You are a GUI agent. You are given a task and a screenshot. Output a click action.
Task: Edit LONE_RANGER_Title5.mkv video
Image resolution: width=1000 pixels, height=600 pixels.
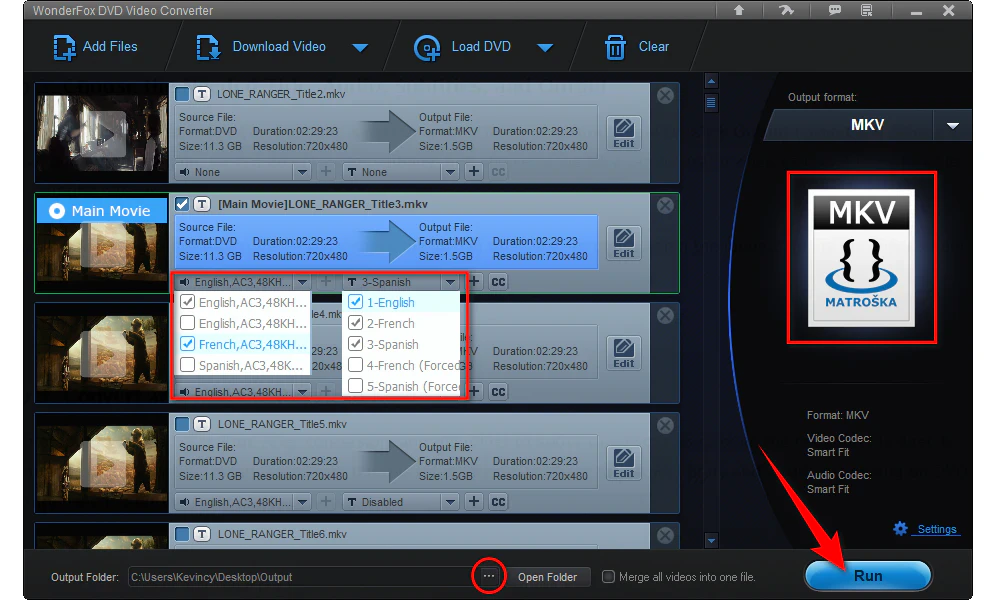pyautogui.click(x=623, y=463)
